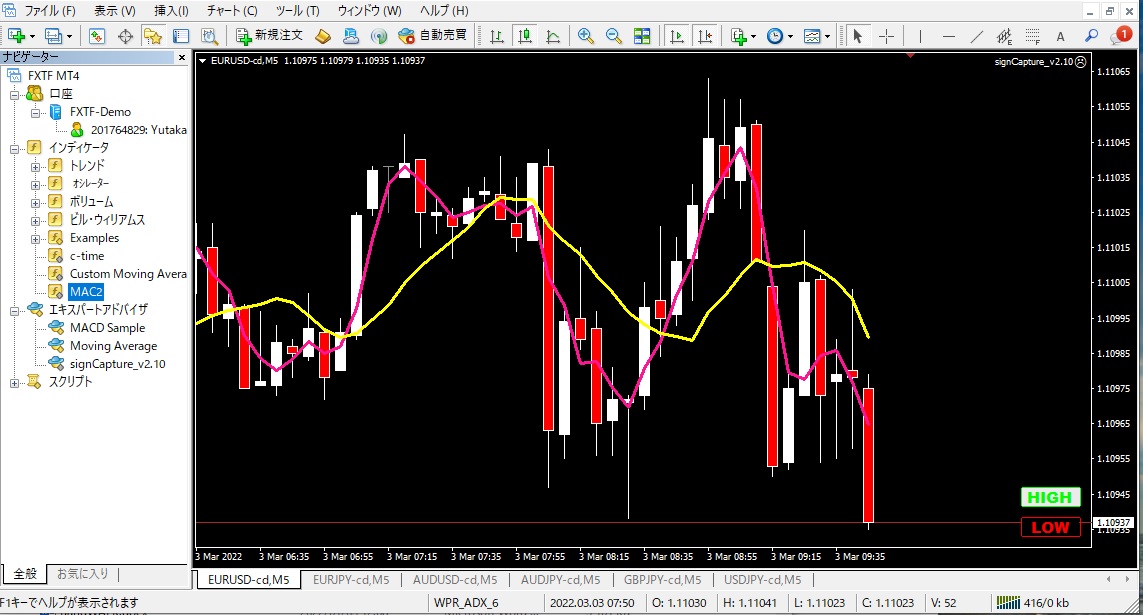Draw a trendline with the diagonal line tool
This screenshot has height=615, width=1143.
coord(977,36)
